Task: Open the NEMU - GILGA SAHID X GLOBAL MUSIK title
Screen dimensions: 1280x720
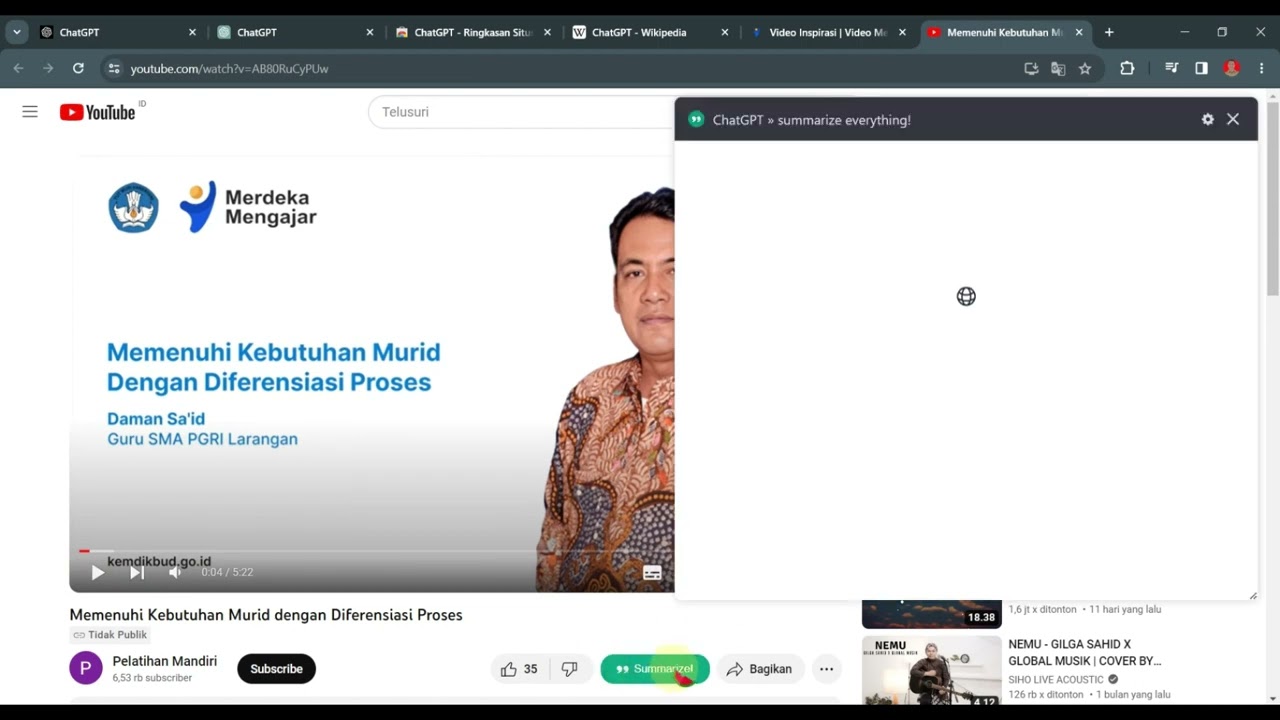Action: point(1085,653)
